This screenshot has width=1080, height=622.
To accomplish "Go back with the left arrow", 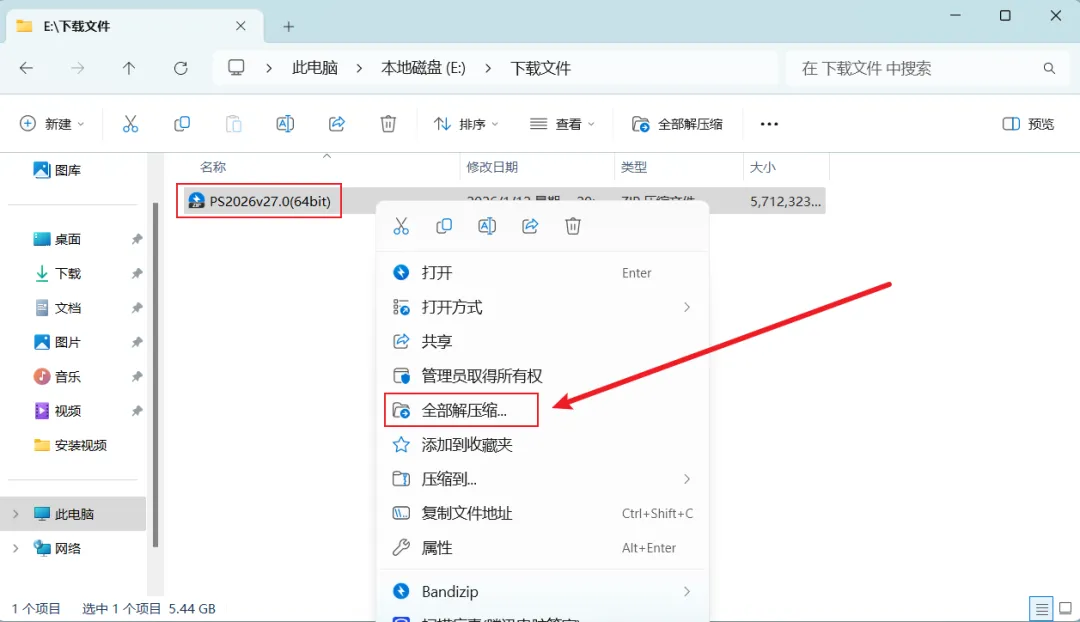I will (x=26, y=68).
